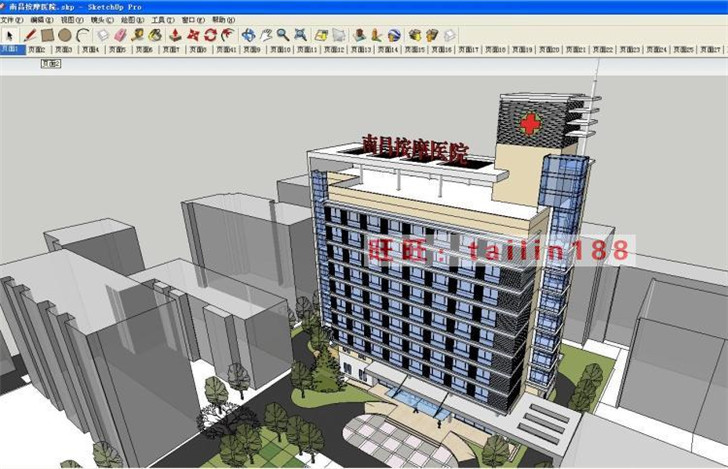The image size is (728, 469).
Task: Go to the 页面23 scene tab
Action: tap(630, 49)
